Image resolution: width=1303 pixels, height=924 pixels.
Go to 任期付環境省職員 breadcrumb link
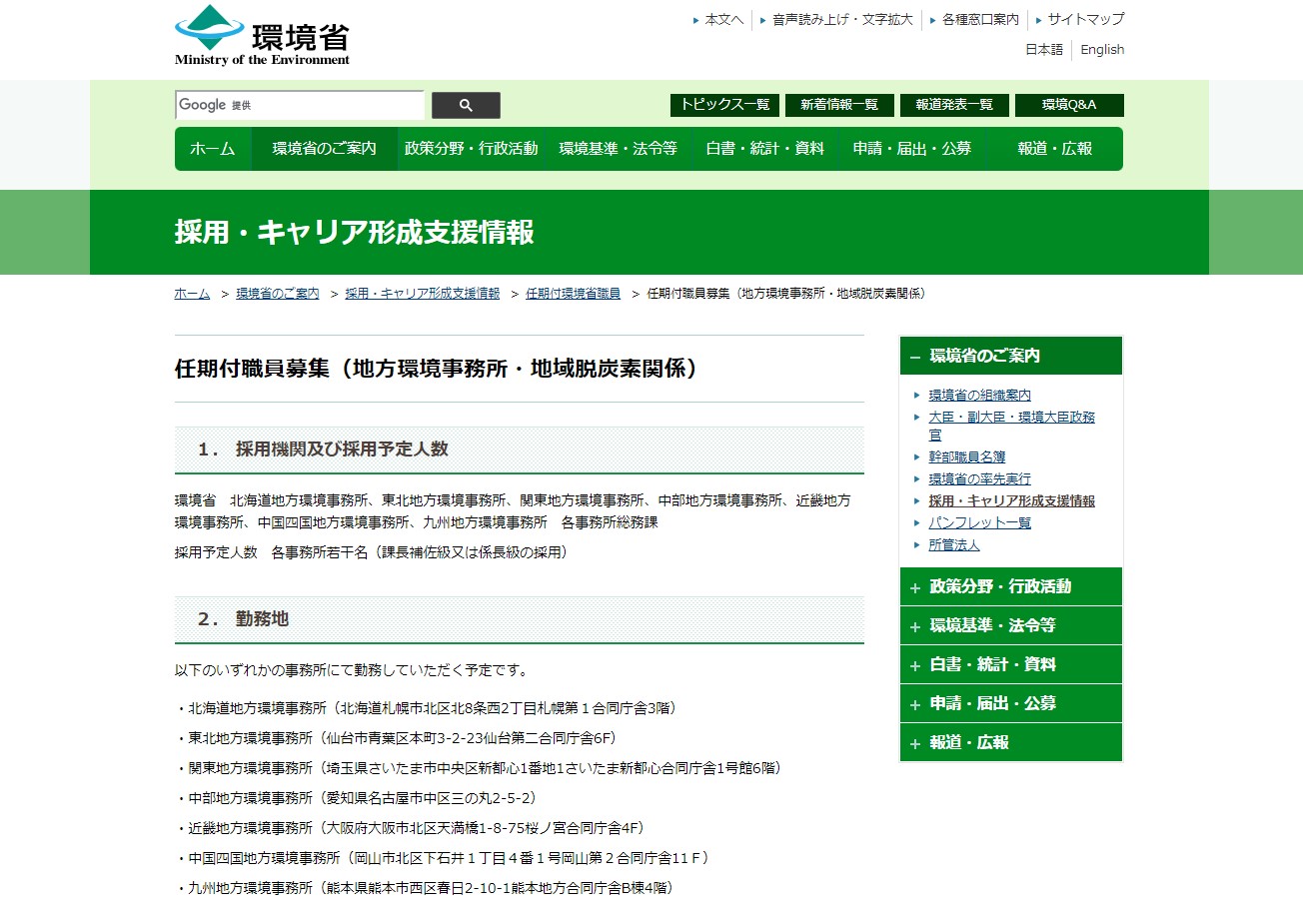(x=573, y=294)
